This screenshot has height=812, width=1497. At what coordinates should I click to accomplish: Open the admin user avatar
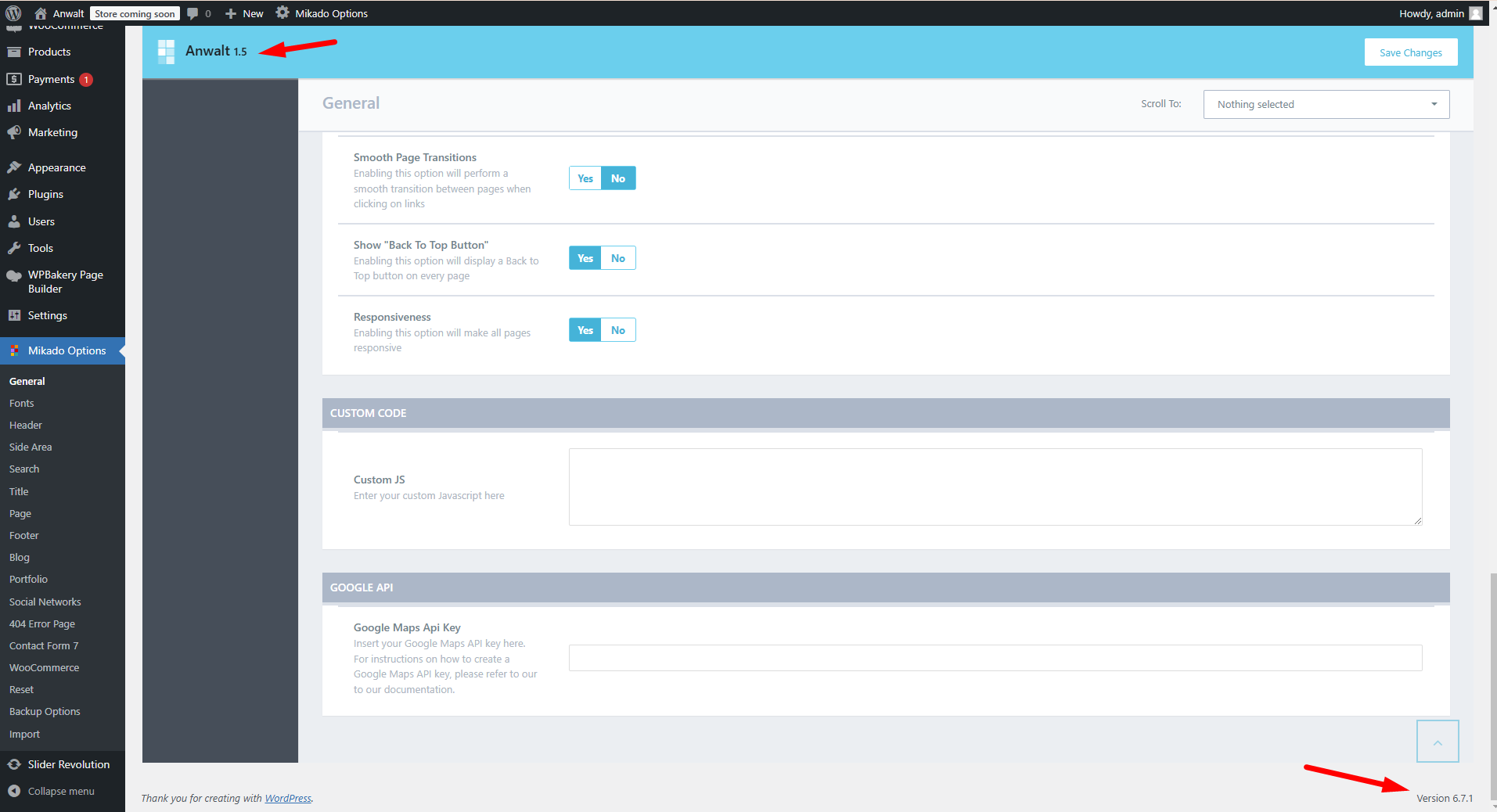click(1476, 13)
